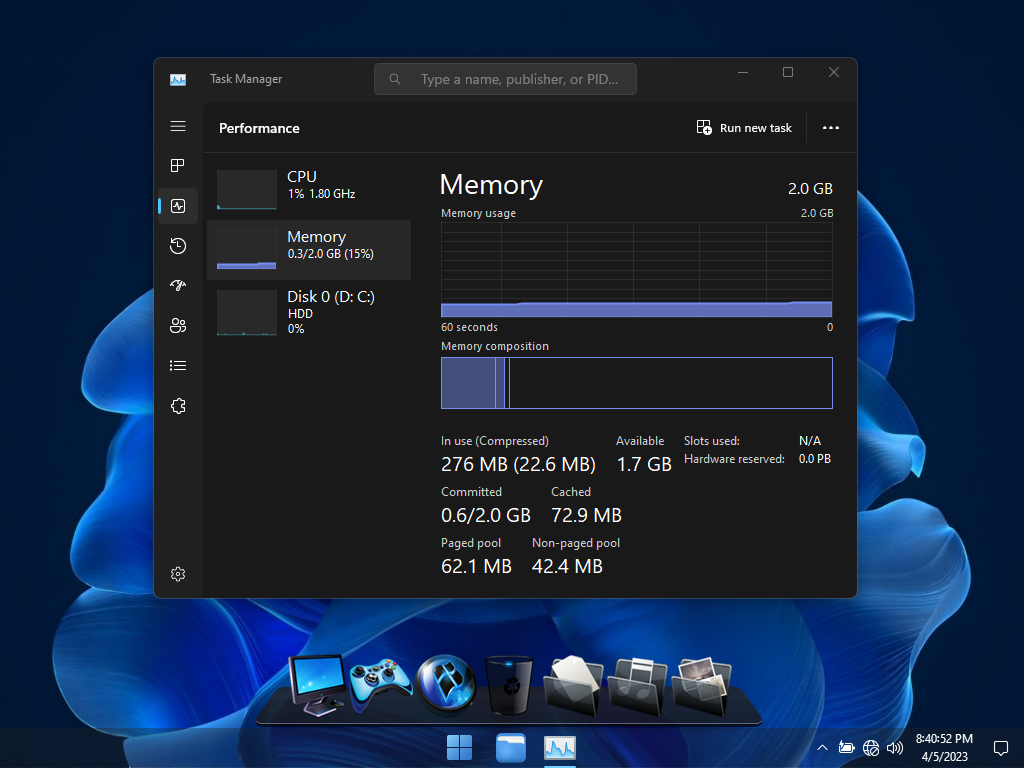The width and height of the screenshot is (1024, 768).
Task: Open the taskbar clock and date
Action: tap(944, 748)
